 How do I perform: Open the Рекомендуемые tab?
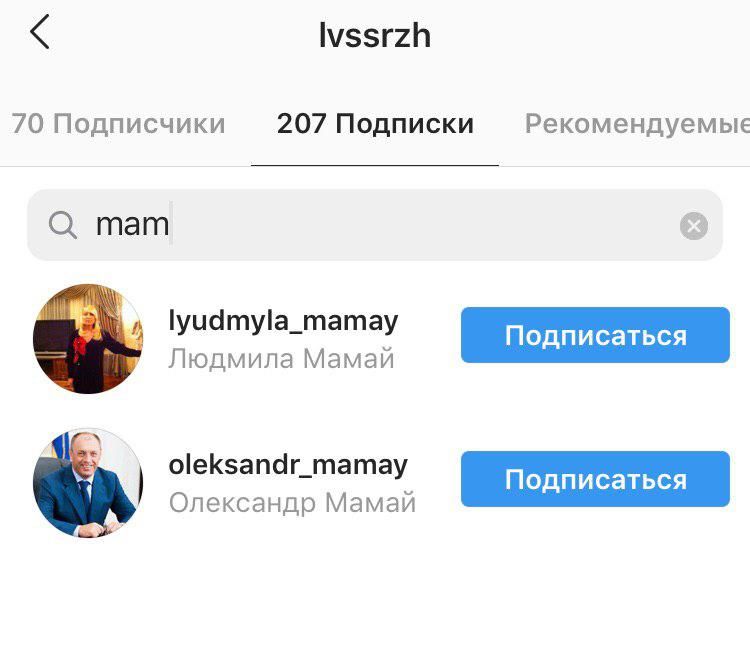(637, 124)
